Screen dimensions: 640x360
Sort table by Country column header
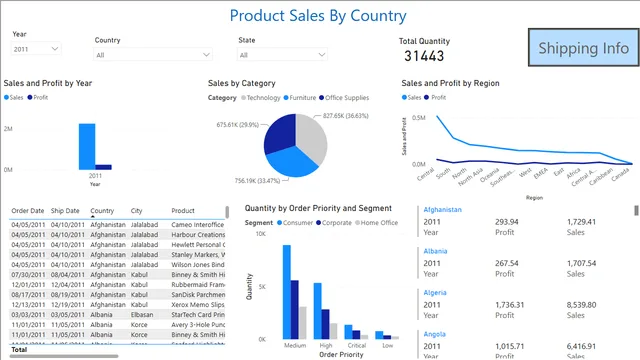pos(102,211)
